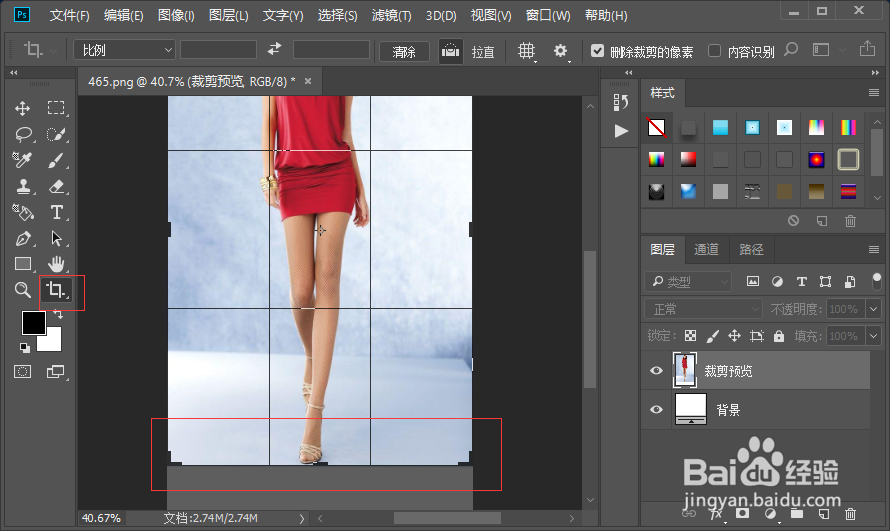This screenshot has width=890, height=531.
Task: Switch to the 通道 tab
Action: [706, 249]
